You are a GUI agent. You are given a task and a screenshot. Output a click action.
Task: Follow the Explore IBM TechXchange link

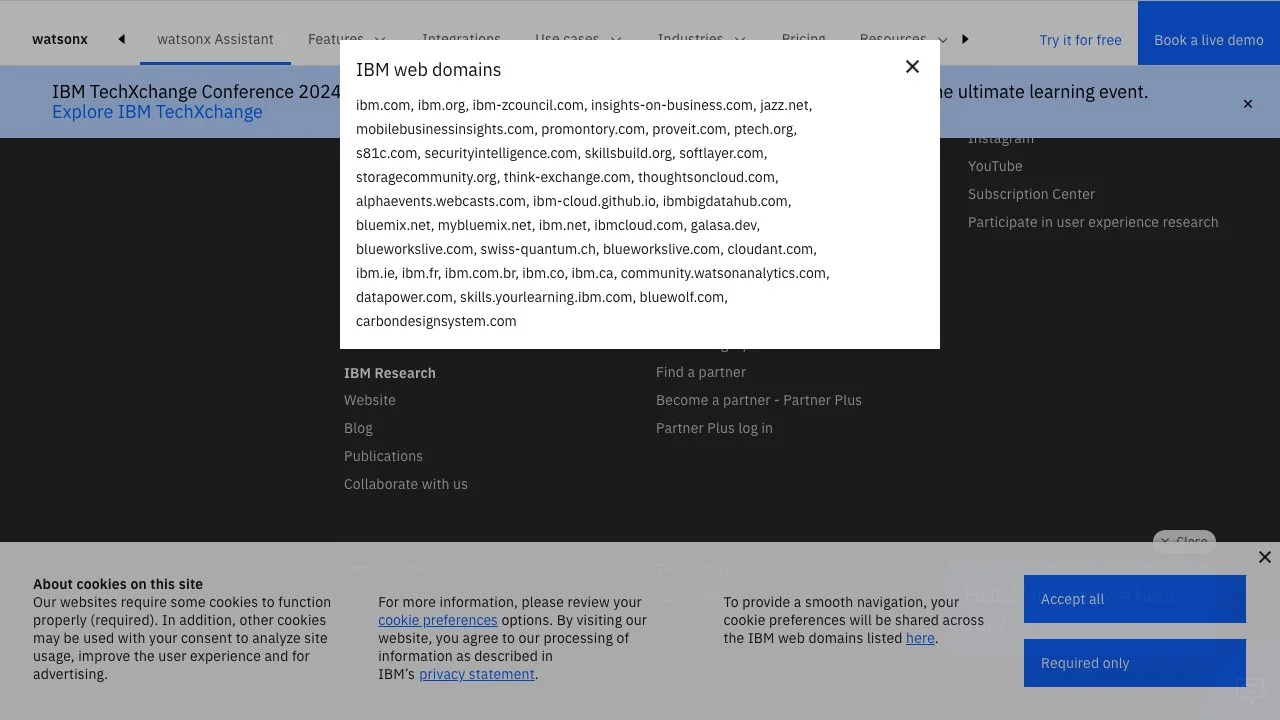point(157,112)
